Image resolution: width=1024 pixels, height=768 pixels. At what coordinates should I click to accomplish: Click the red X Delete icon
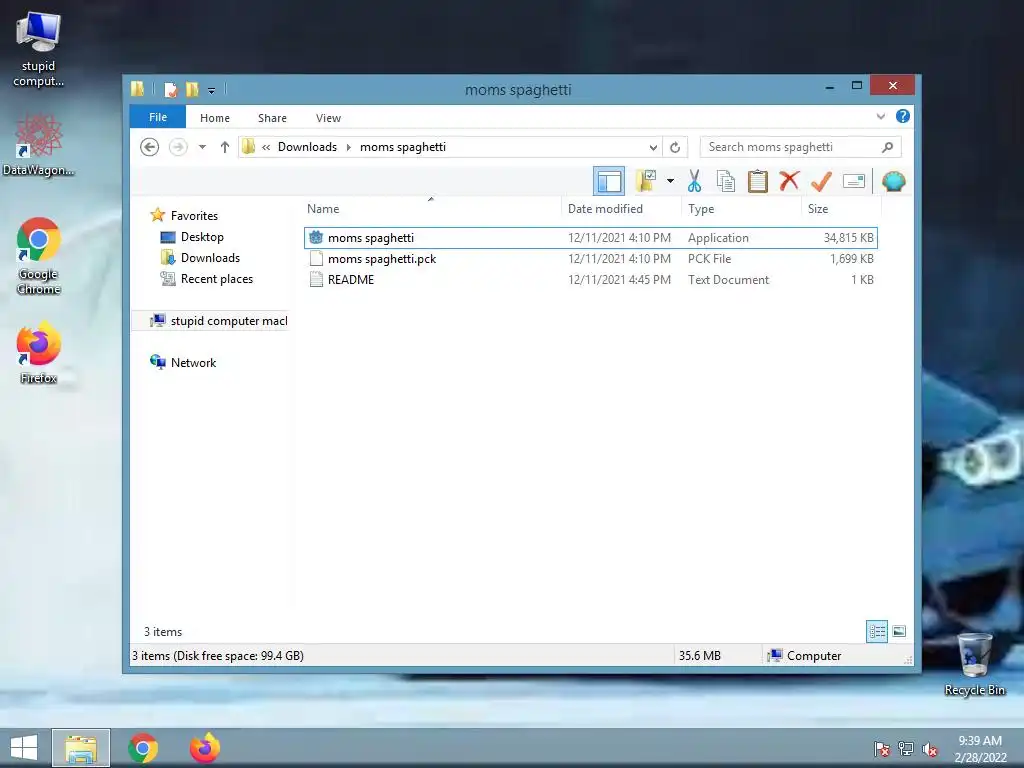789,180
